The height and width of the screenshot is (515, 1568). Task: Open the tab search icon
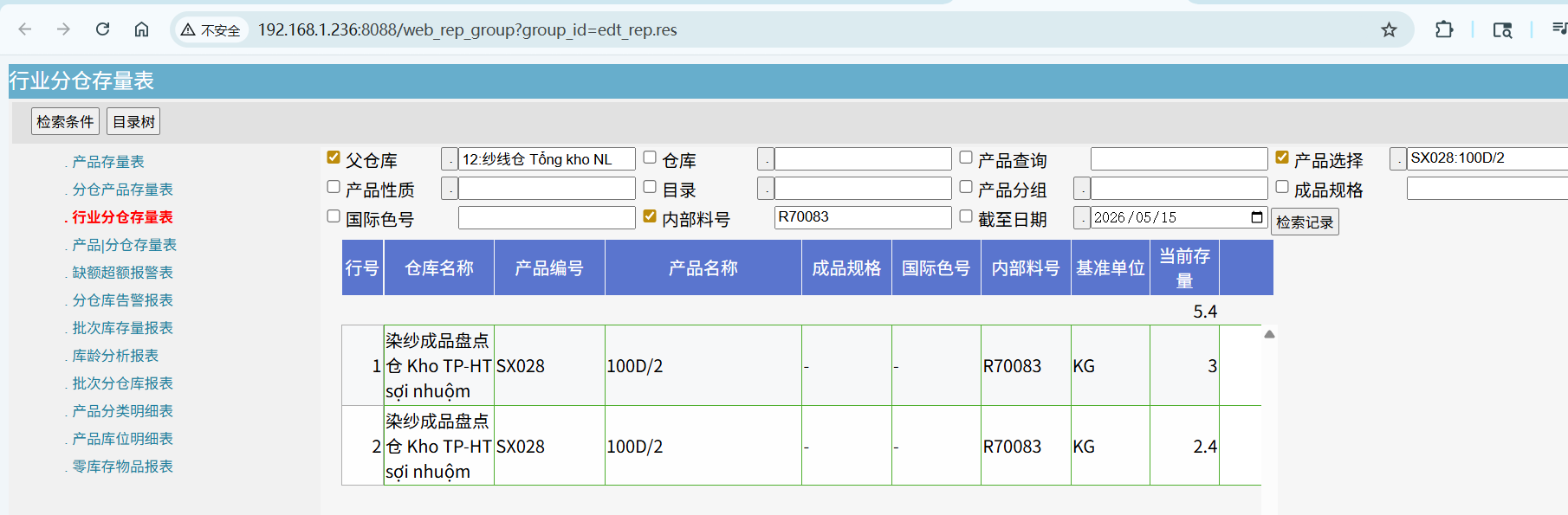point(1502,30)
